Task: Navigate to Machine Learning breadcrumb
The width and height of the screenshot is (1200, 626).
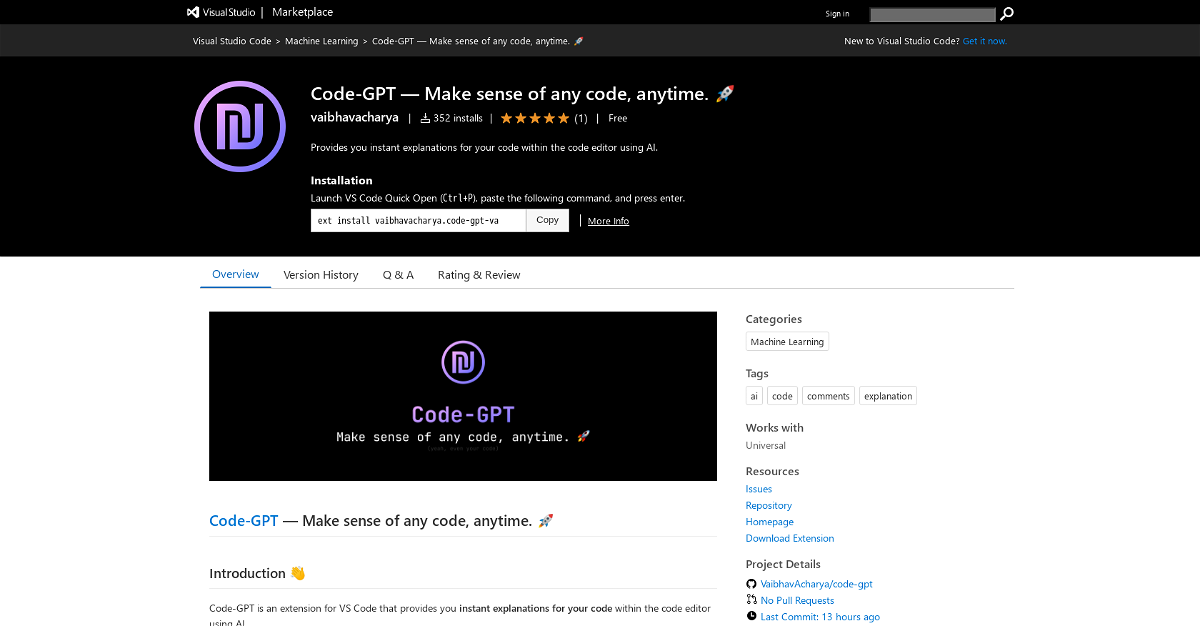Action: (x=321, y=41)
